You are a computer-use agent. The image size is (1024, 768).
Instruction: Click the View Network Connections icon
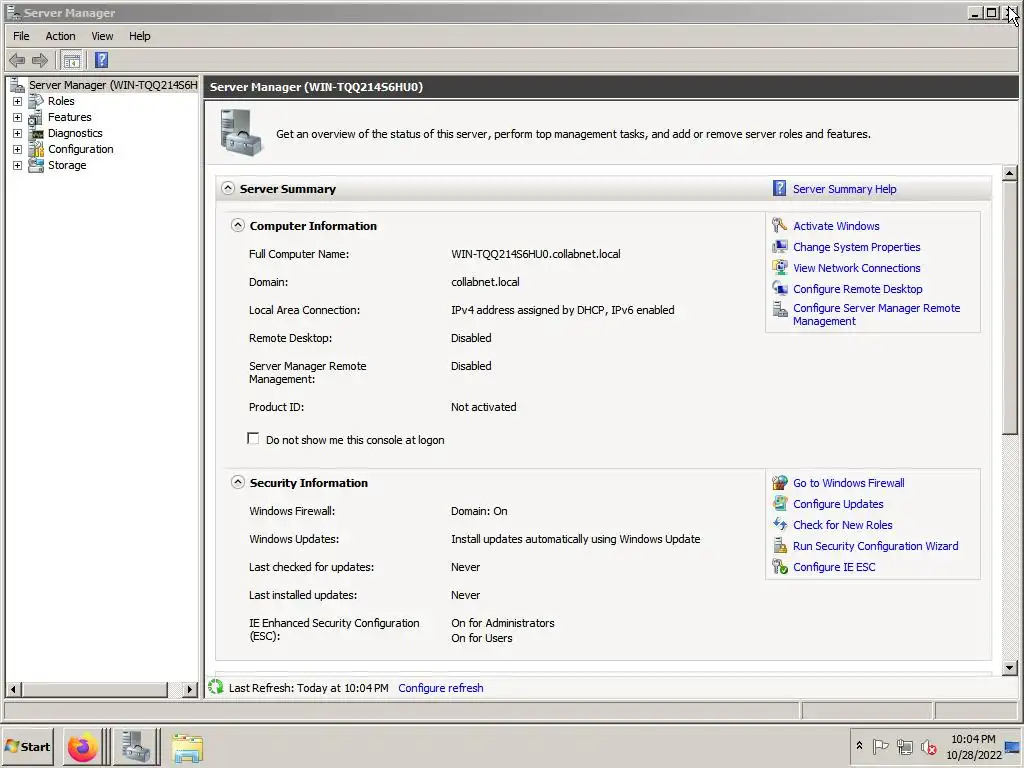coord(780,268)
